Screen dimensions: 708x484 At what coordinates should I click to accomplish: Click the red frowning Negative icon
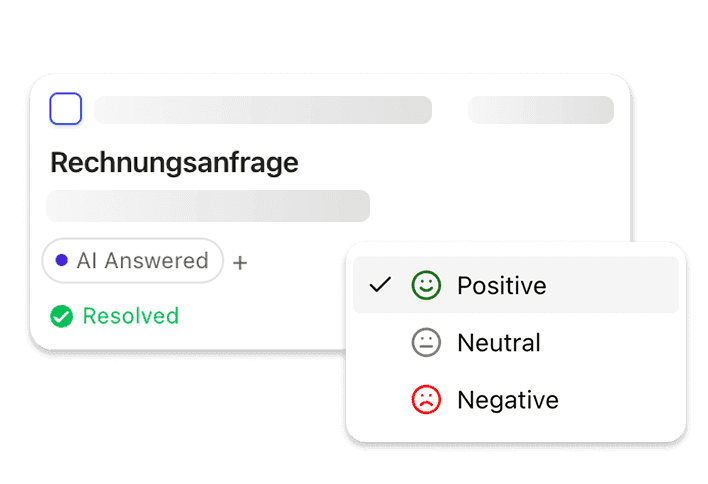click(426, 400)
